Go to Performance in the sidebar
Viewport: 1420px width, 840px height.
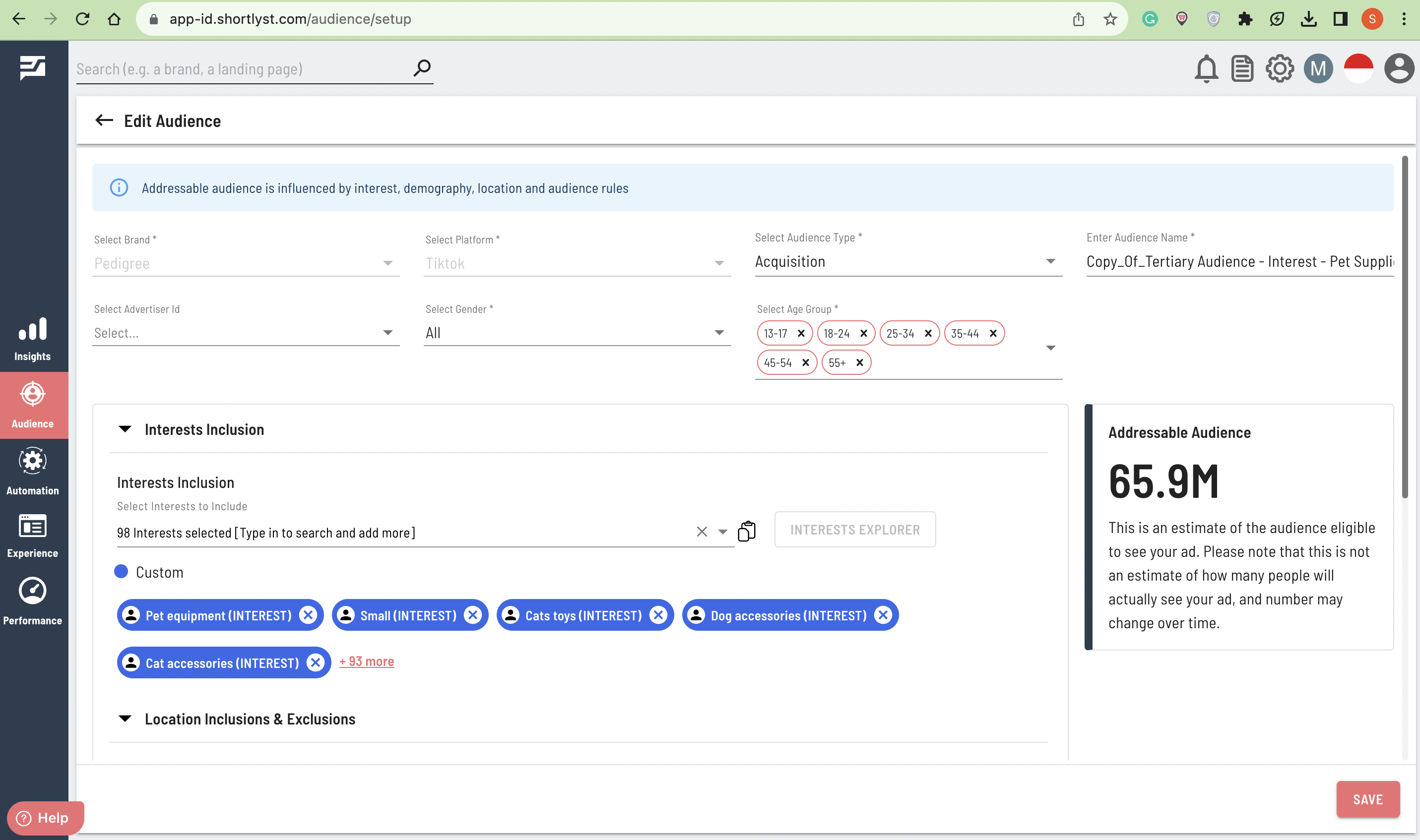[33, 601]
